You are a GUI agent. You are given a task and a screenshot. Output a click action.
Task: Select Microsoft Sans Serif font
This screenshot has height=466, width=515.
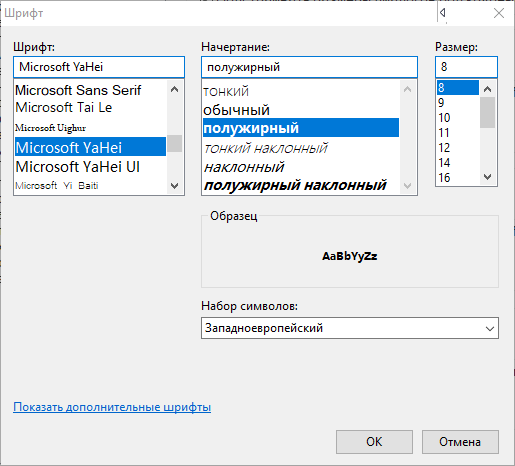pos(90,90)
